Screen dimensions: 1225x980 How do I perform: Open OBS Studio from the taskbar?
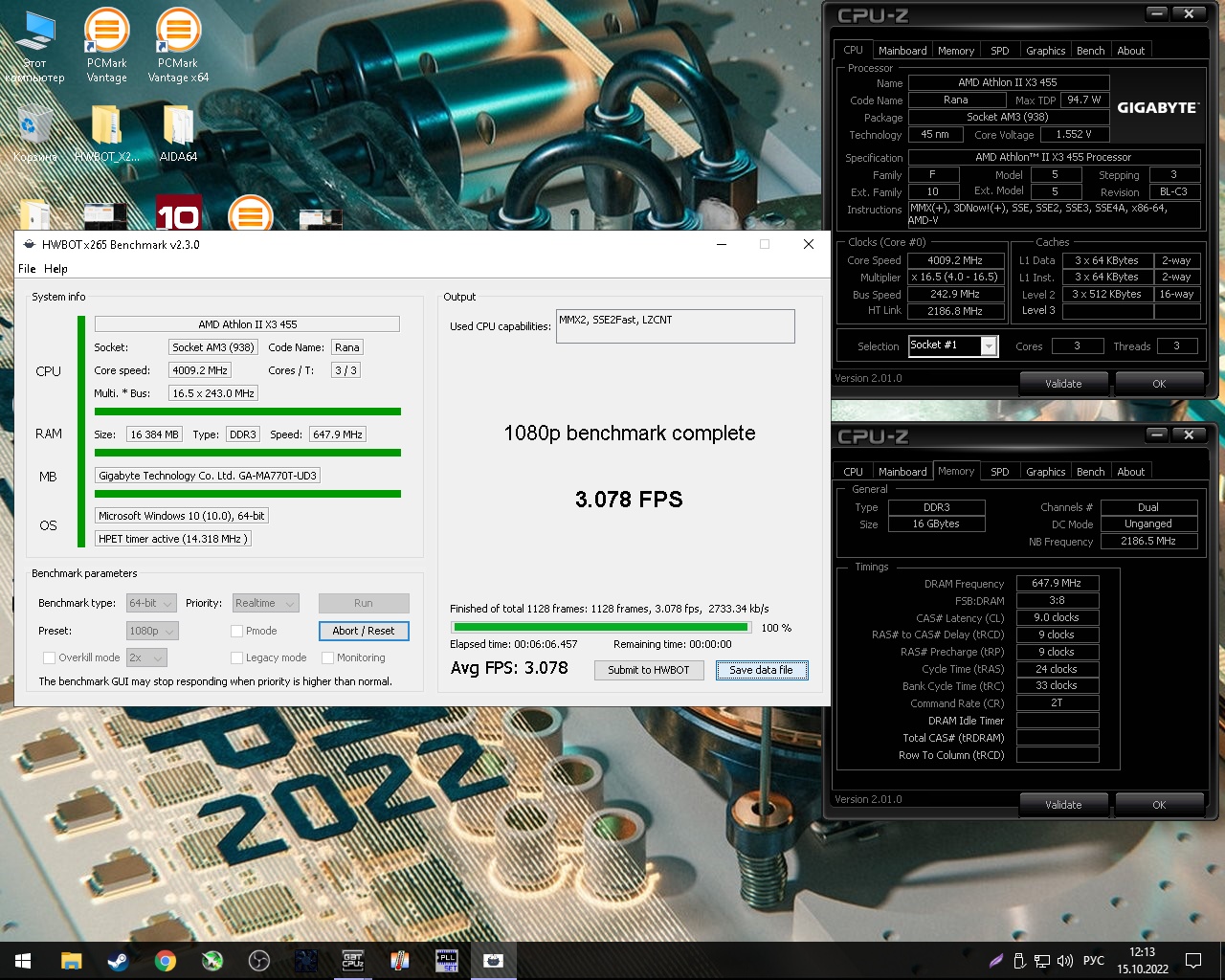click(x=258, y=961)
